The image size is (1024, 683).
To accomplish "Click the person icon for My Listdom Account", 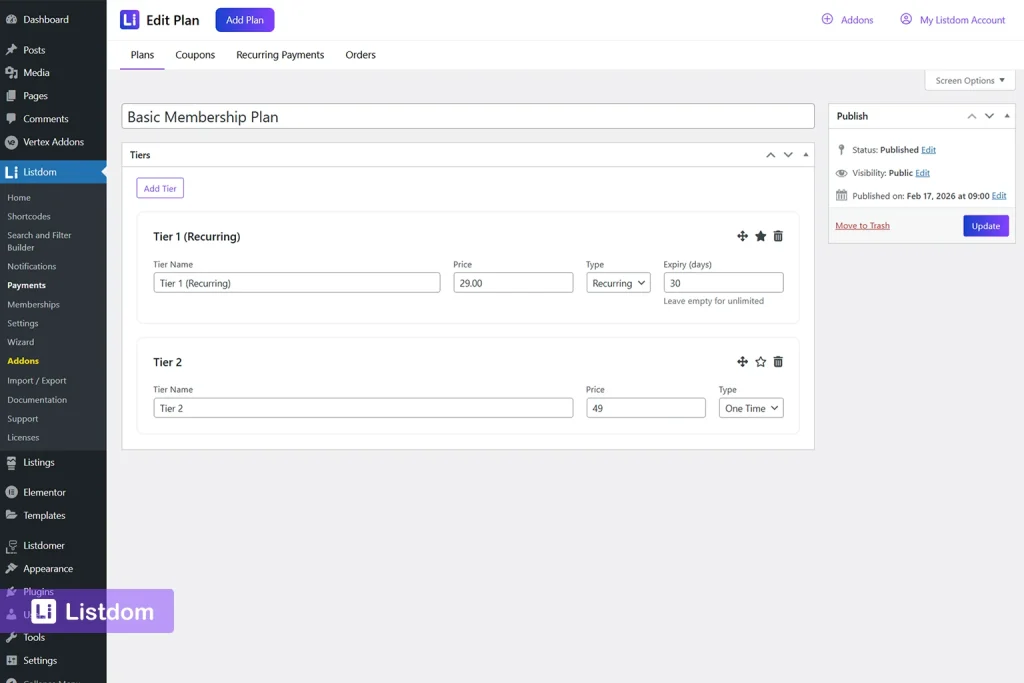I will tap(905, 19).
